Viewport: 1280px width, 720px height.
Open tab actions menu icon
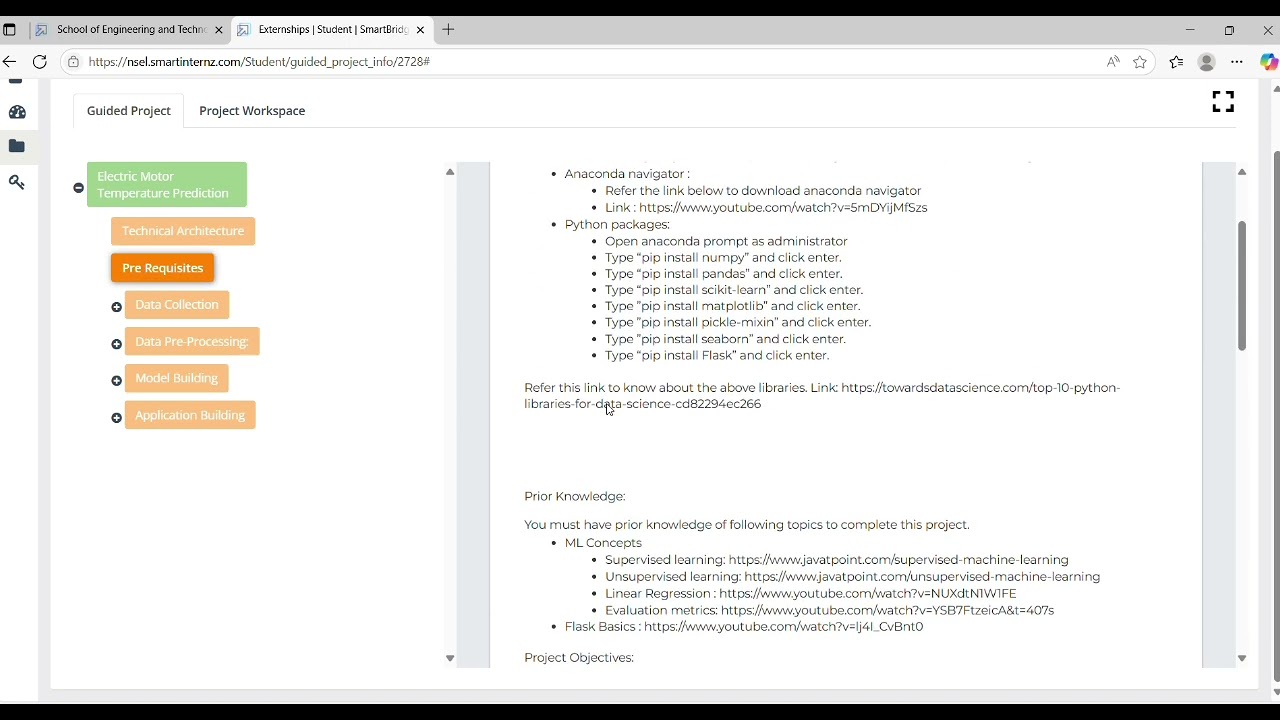click(10, 30)
